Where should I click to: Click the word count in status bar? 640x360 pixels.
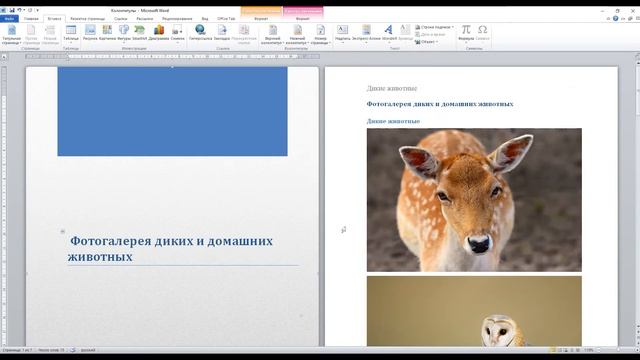pyautogui.click(x=51, y=350)
